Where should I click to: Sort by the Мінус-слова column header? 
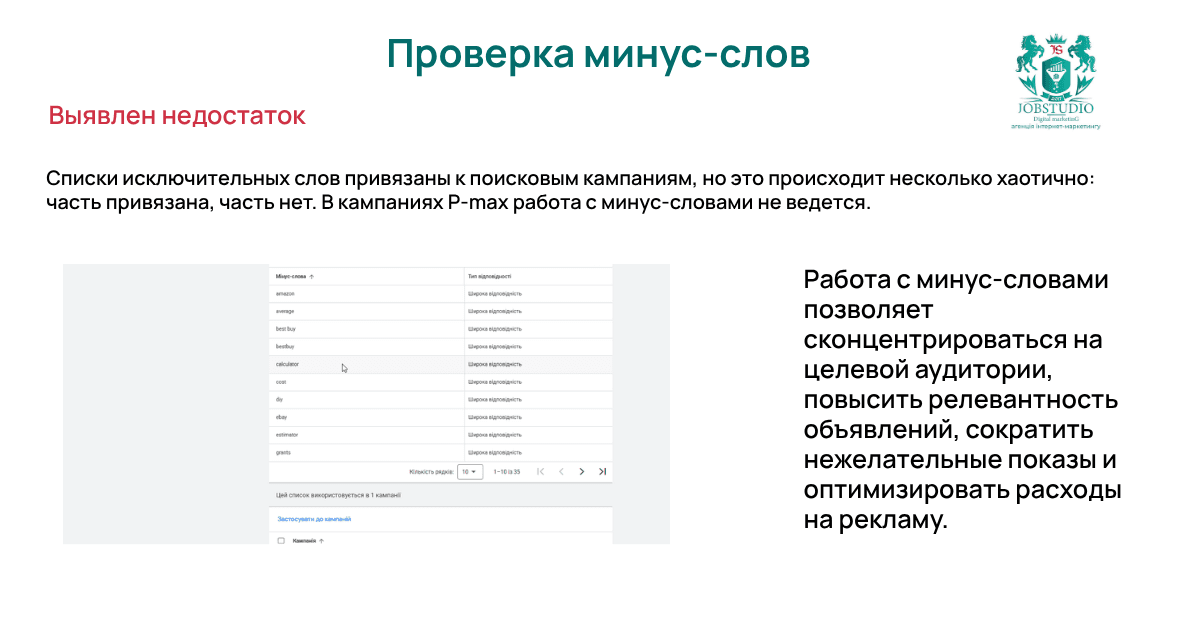pos(295,276)
